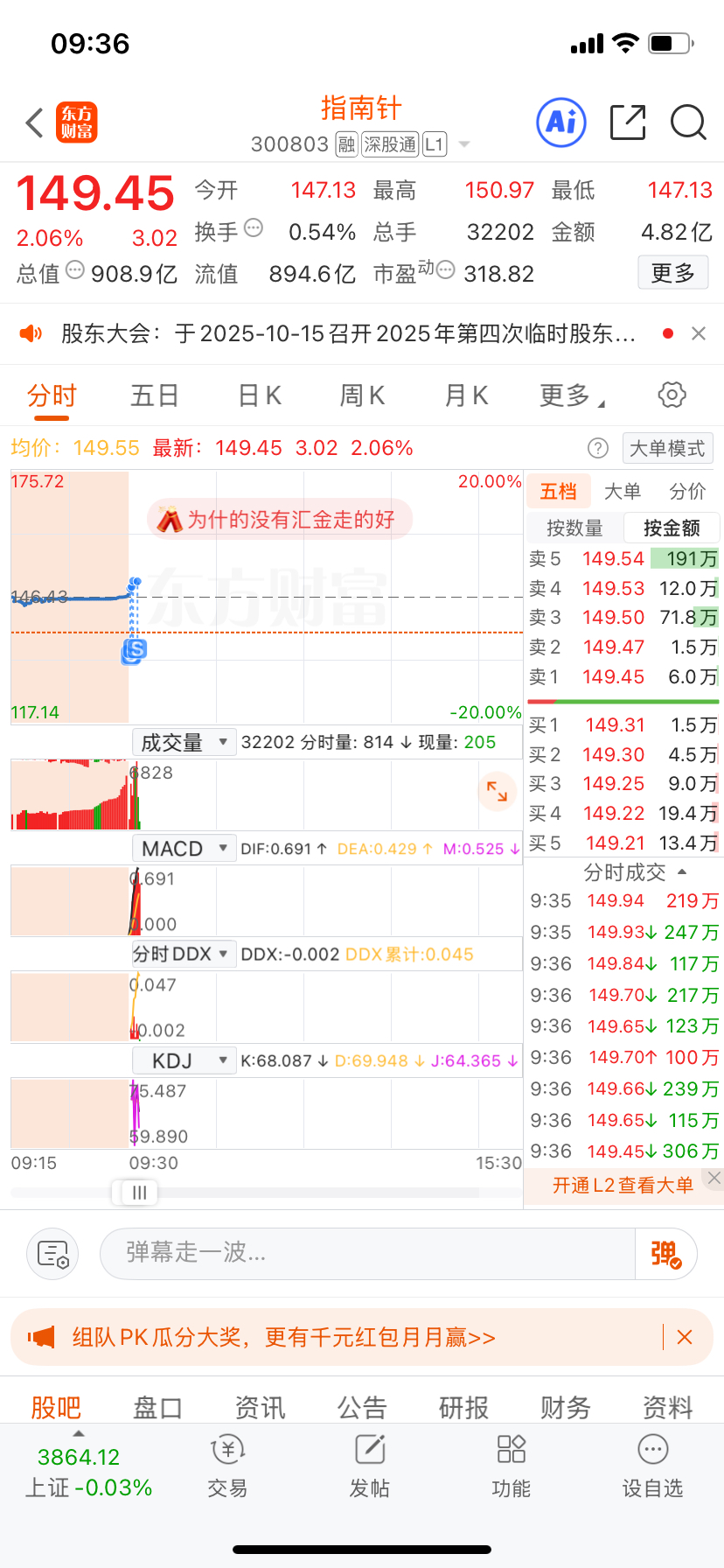Screen dimensions: 724x1568
Task: Open the 股东大会 announcement notice
Action: [x=348, y=333]
